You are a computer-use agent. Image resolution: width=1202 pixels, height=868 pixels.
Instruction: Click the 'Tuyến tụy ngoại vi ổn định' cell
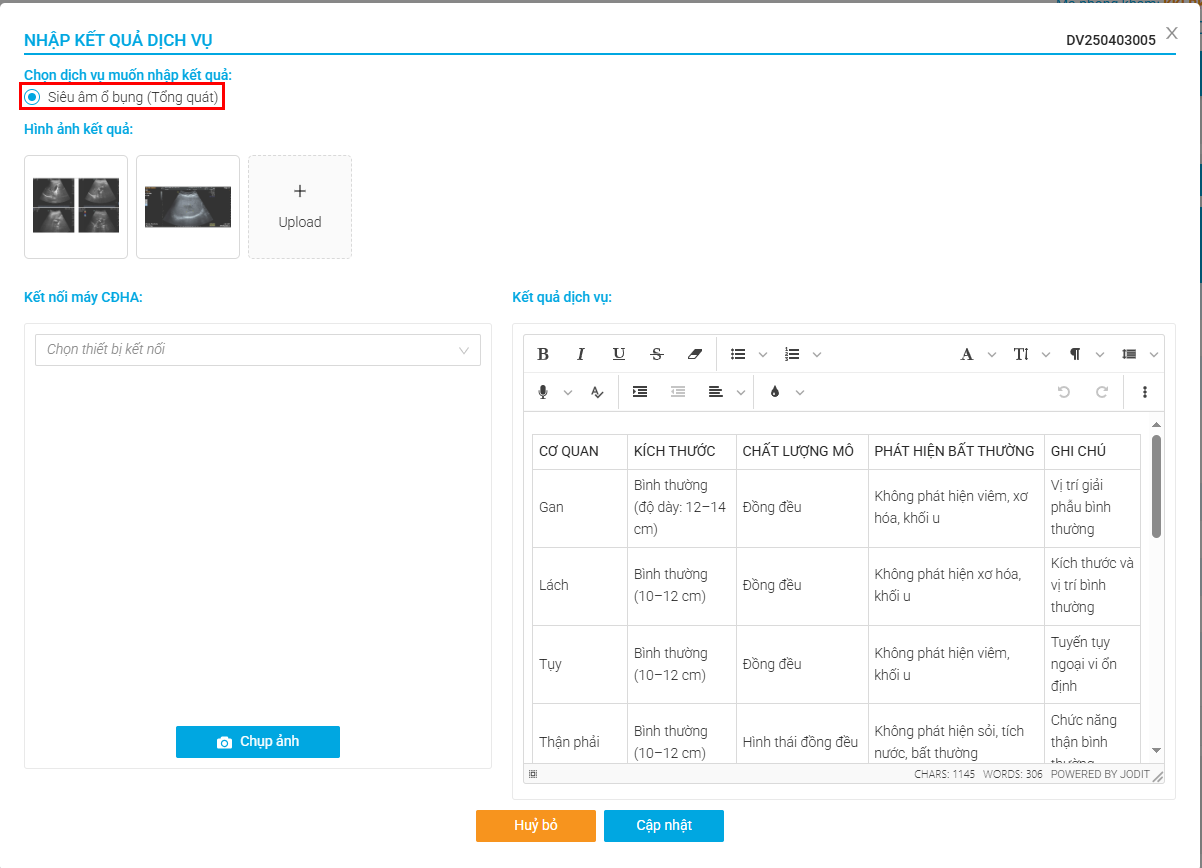(x=1092, y=664)
